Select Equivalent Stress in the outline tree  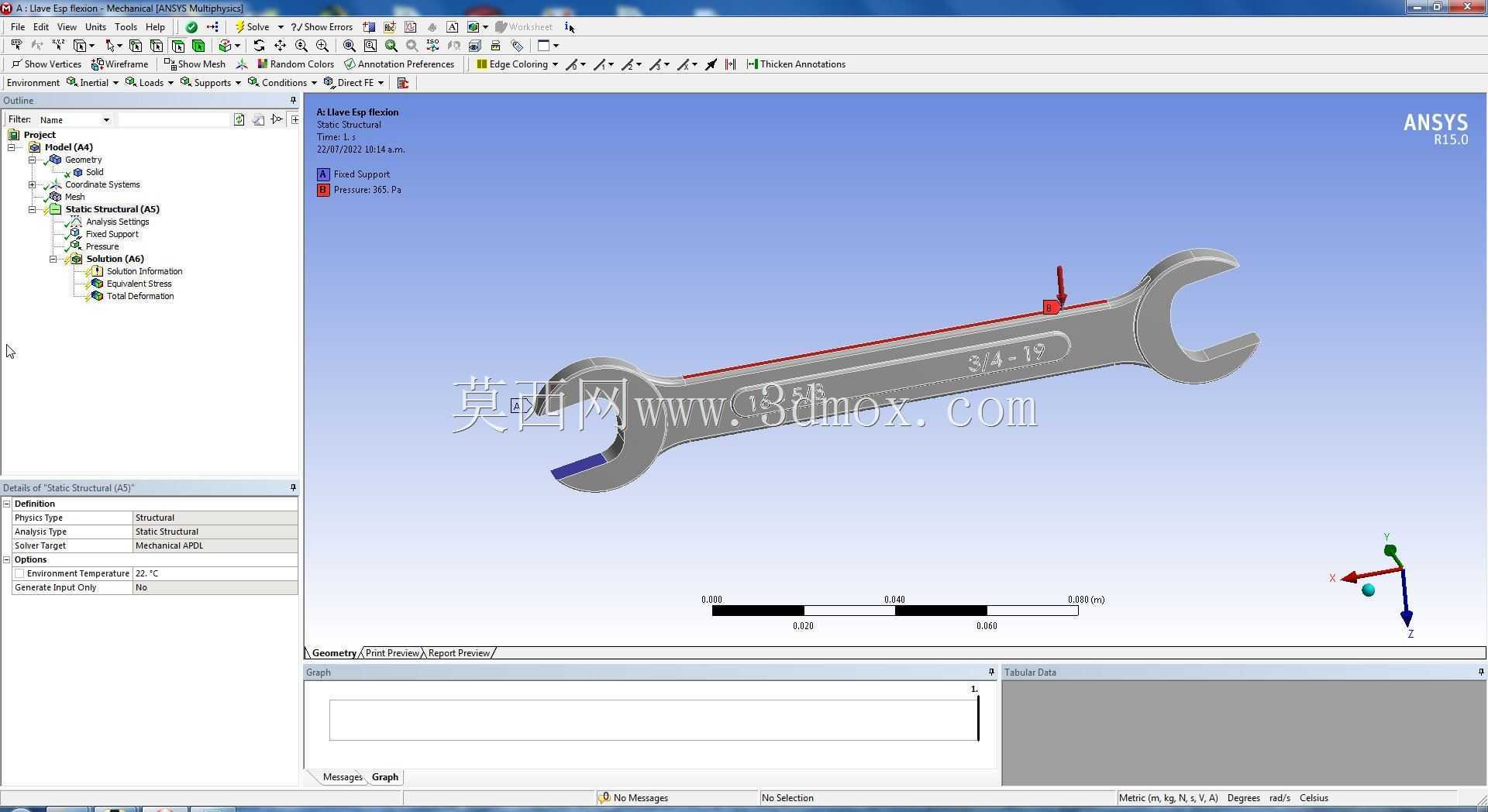[139, 284]
